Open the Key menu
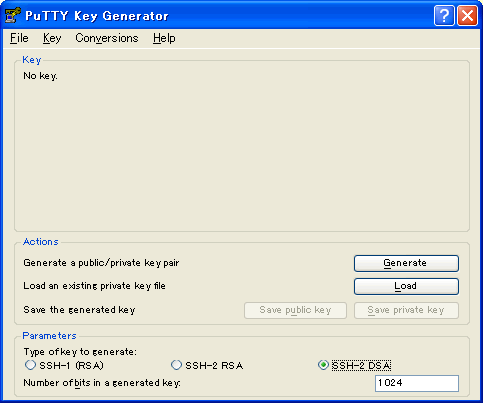483x403 pixels. (52, 38)
